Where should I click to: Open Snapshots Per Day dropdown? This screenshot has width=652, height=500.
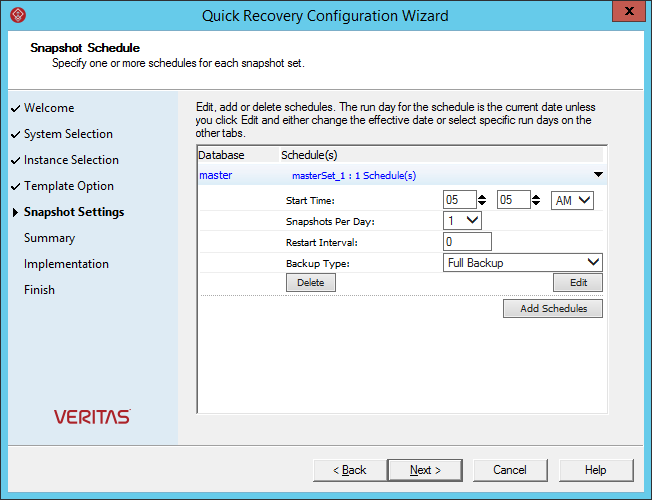(462, 220)
